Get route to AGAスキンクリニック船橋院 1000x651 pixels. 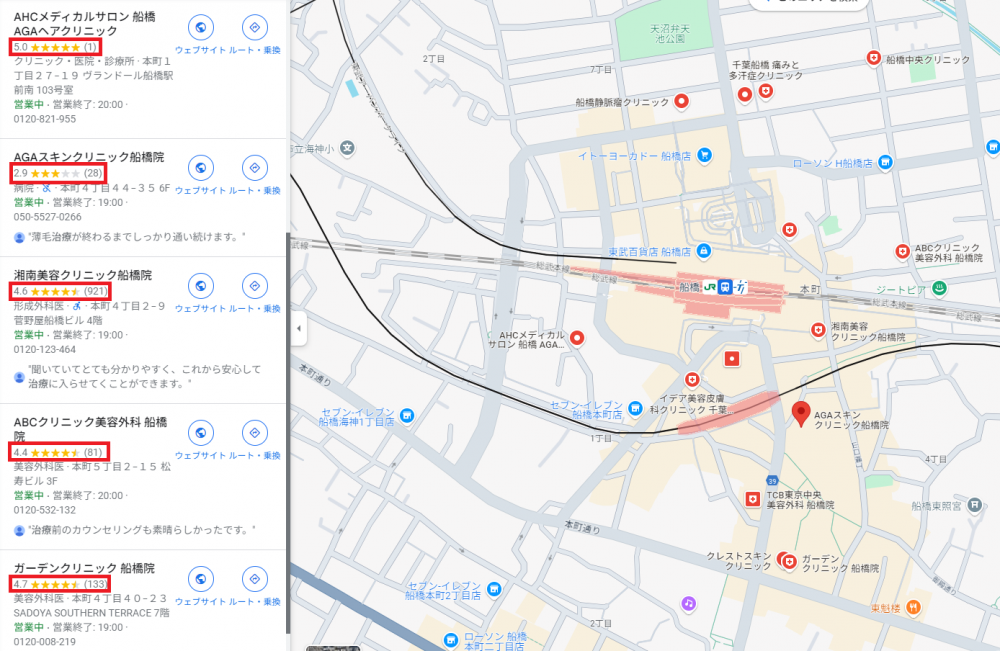tap(254, 168)
